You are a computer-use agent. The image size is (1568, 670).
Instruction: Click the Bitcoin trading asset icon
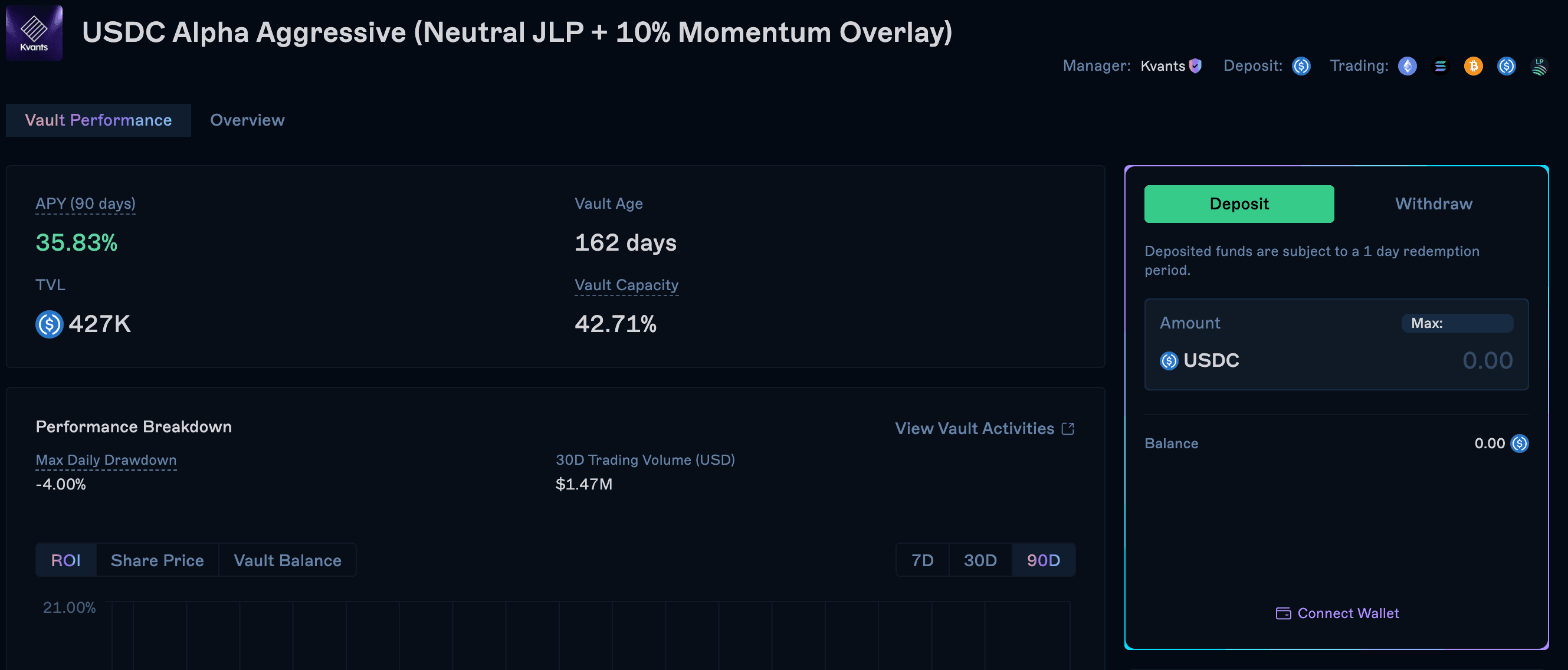click(1473, 65)
